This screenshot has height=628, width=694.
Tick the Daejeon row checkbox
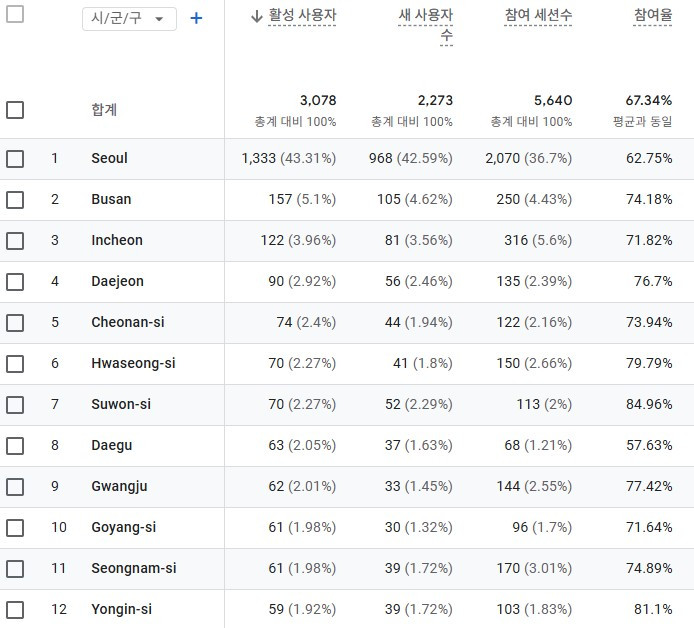(15, 281)
